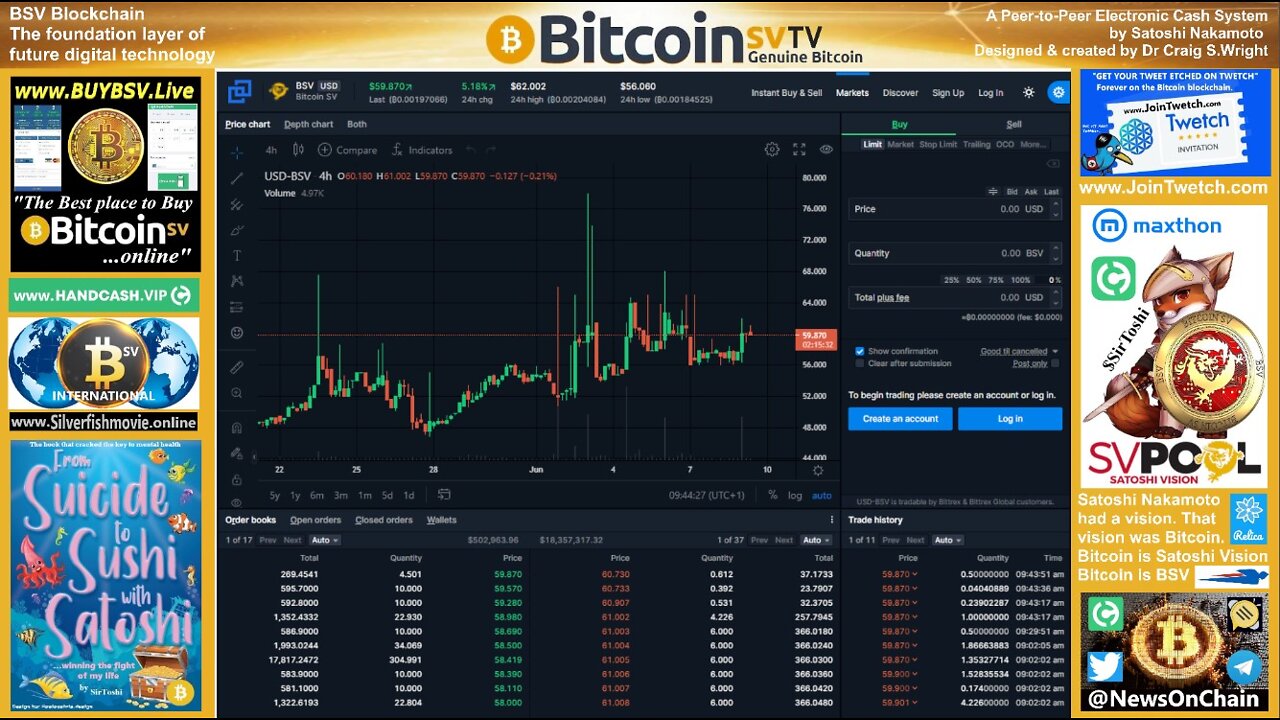
Task: Open sell order book Auto dropdown
Action: [817, 540]
